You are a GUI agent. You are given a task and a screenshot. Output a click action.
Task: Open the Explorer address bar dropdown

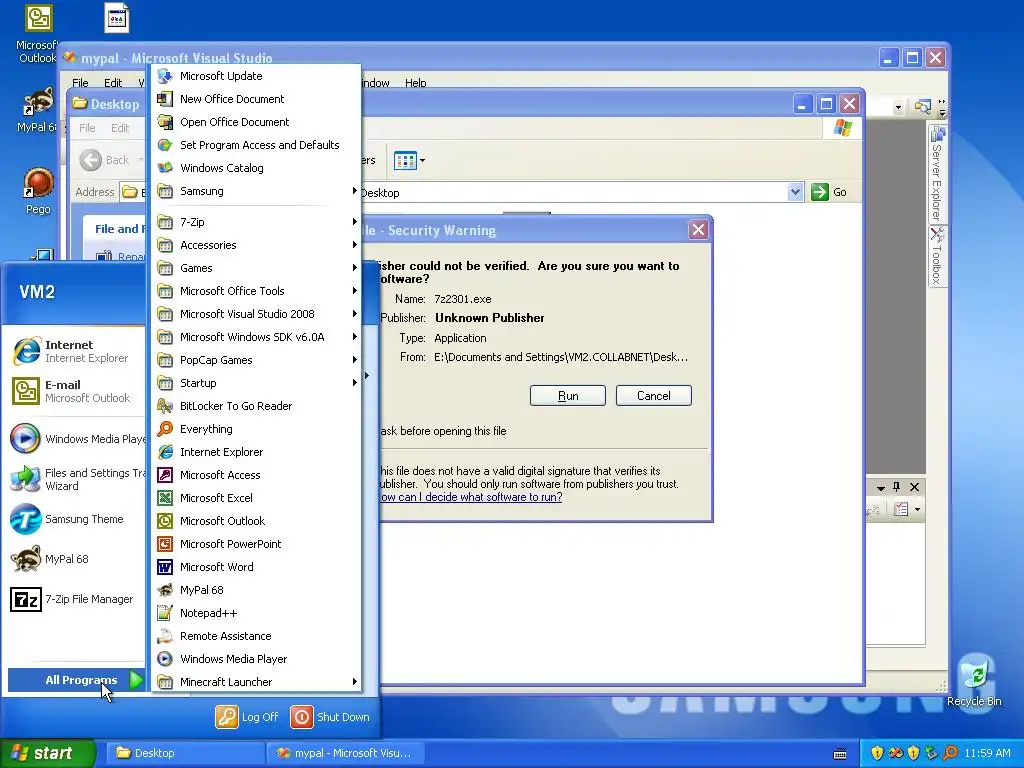click(x=795, y=192)
